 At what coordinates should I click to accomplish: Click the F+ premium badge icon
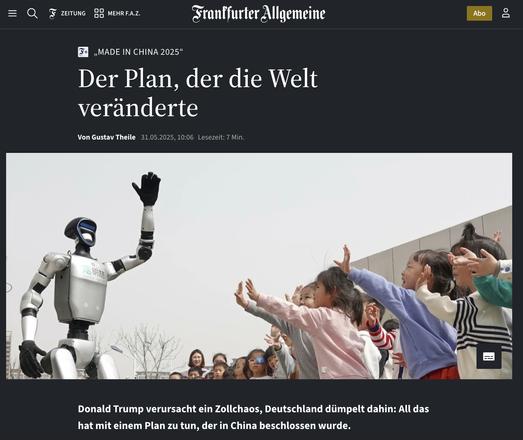83,52
